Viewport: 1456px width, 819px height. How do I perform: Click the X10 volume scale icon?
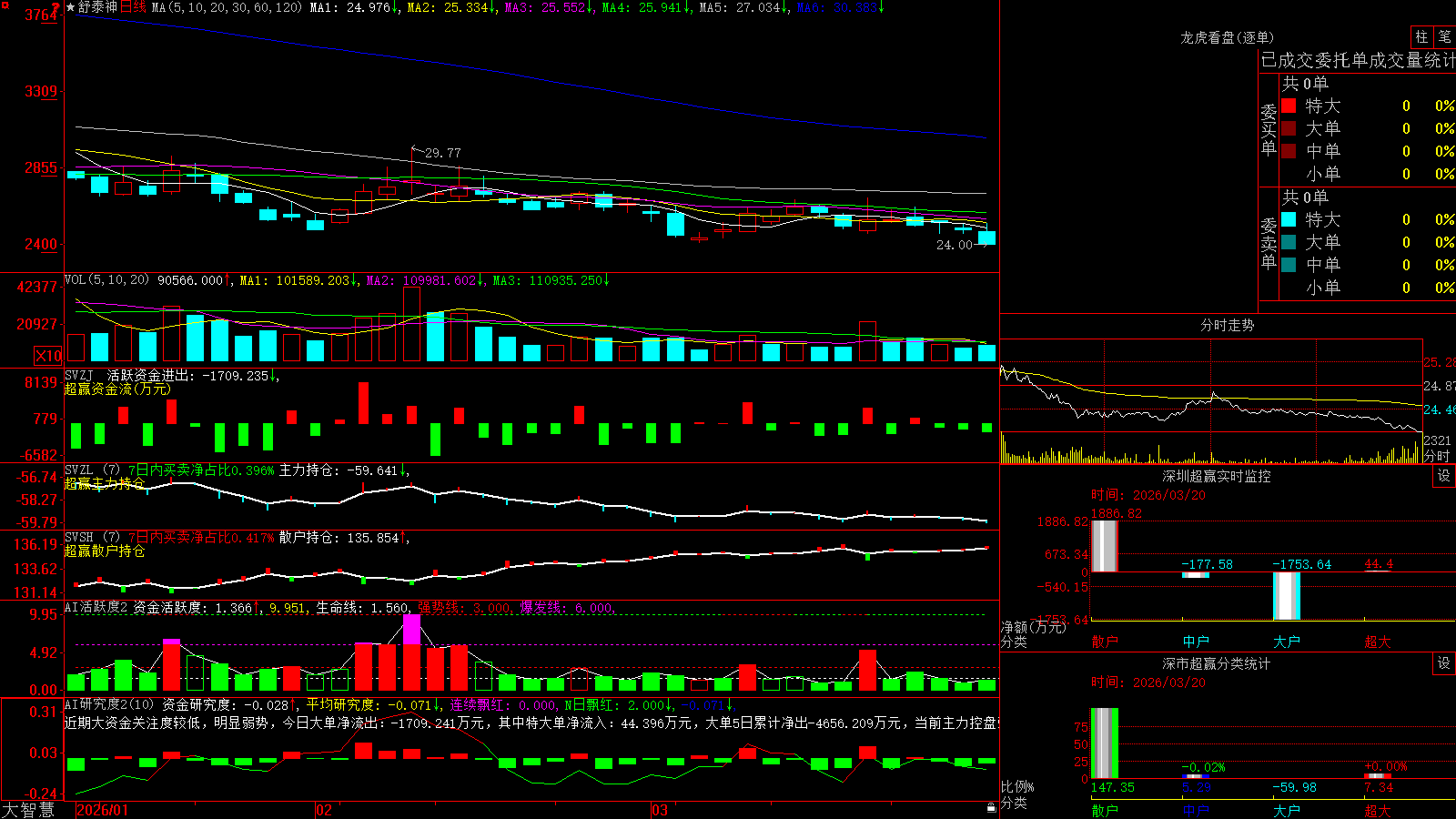coord(48,356)
